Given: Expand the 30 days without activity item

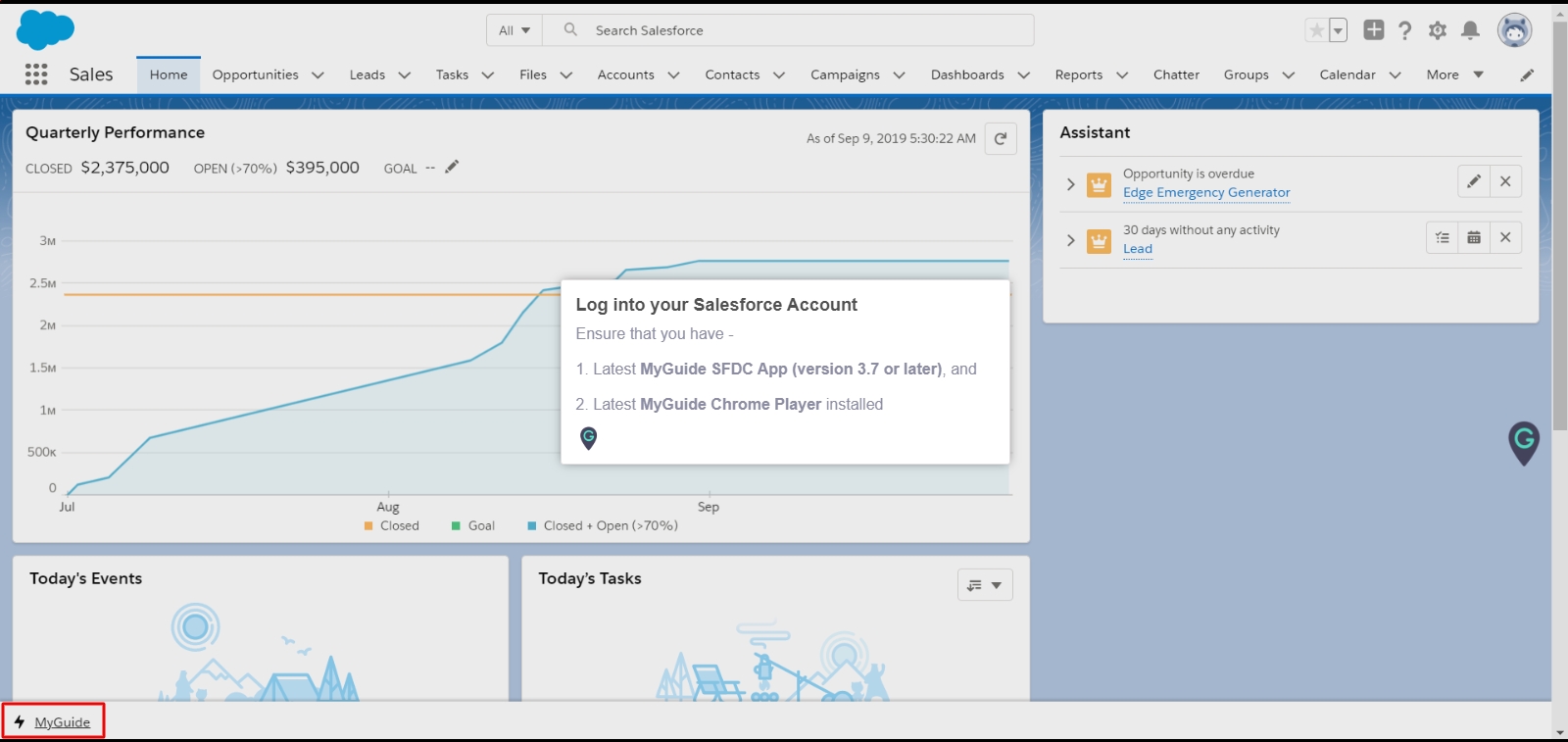Looking at the screenshot, I should pos(1071,240).
